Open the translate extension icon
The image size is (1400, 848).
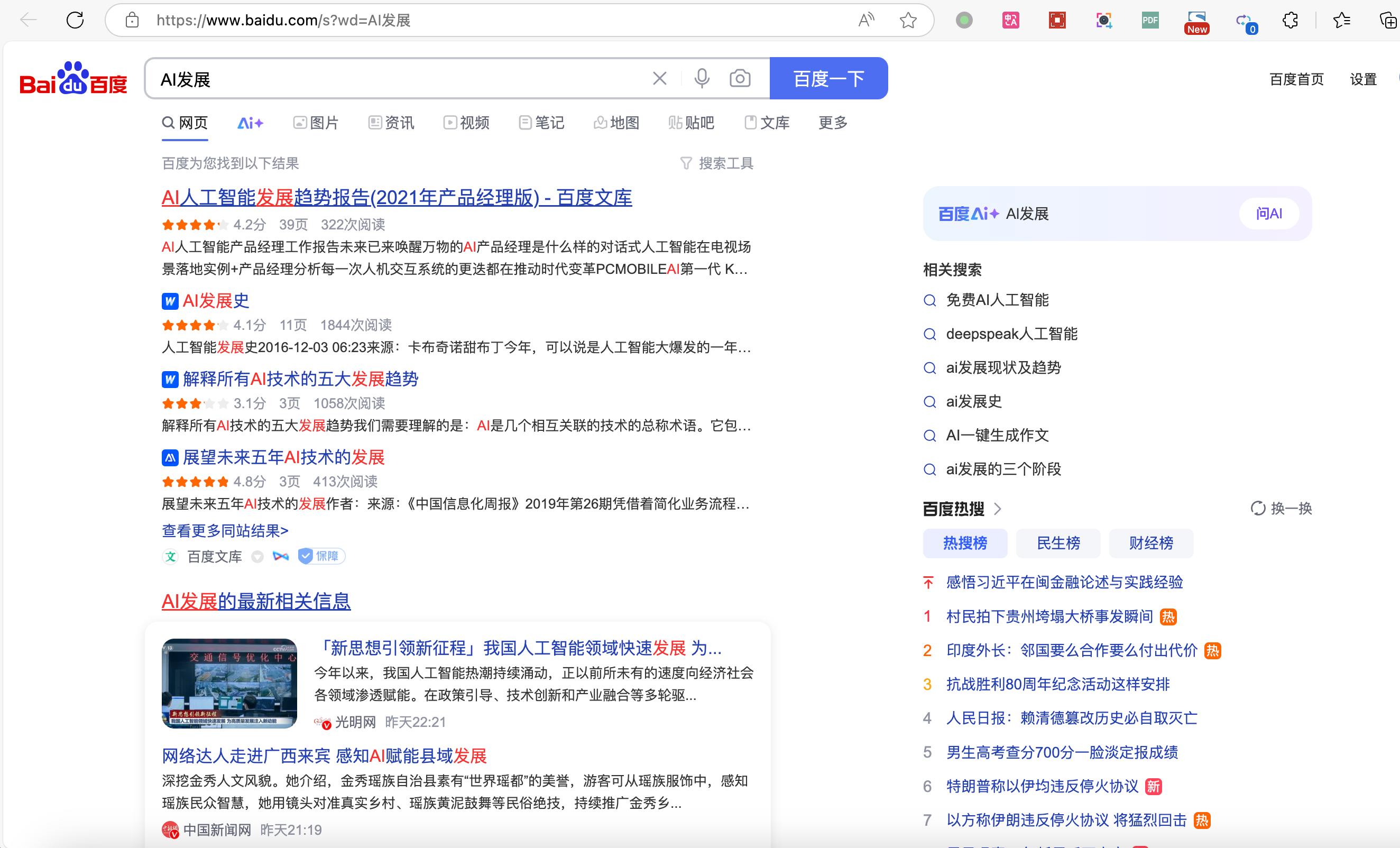(1010, 21)
